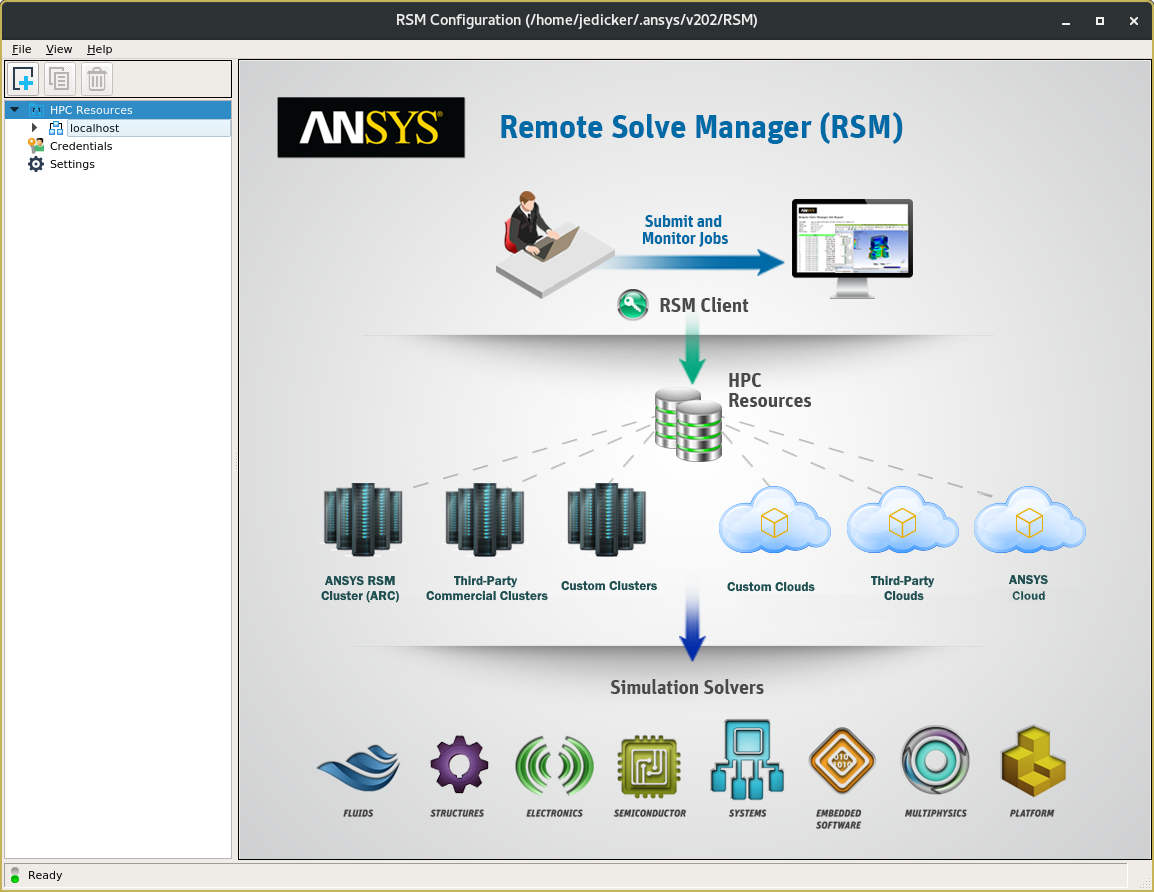Click the Structures purple gear icon
The height and width of the screenshot is (892, 1154).
[x=459, y=765]
